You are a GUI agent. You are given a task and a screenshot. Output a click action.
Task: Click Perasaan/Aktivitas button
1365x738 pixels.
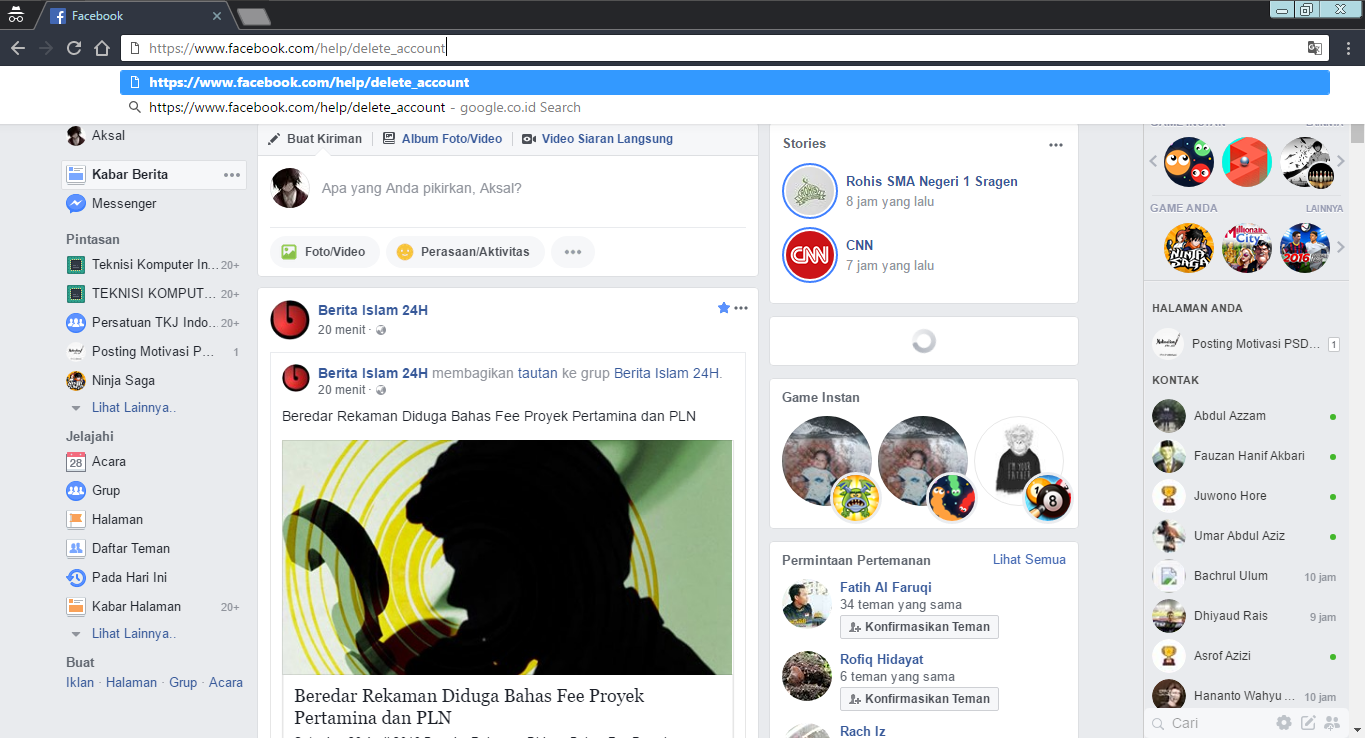tap(465, 252)
